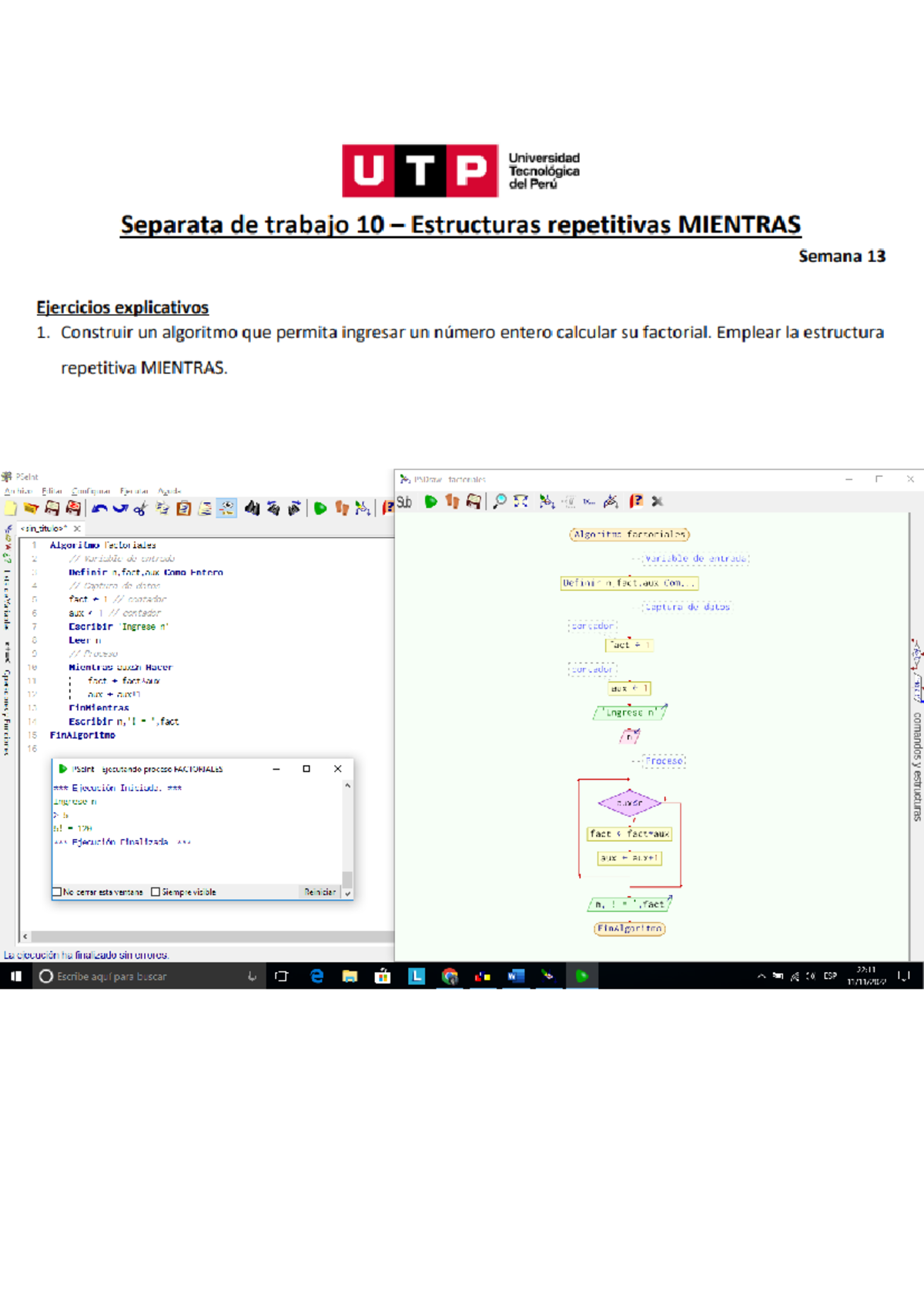Click the step-by-step footprints icon in PSeInt
The width and height of the screenshot is (924, 1308).
coord(342,508)
